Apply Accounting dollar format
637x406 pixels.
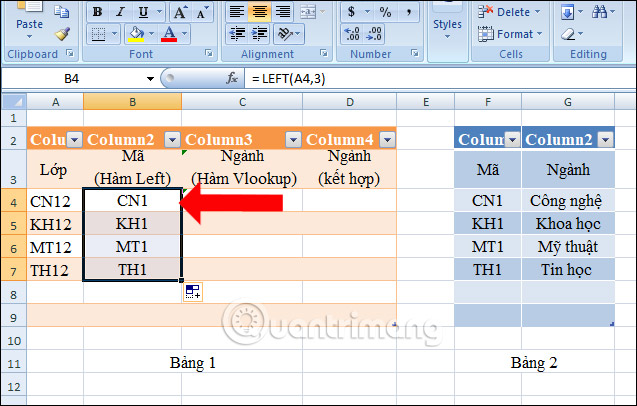click(351, 12)
